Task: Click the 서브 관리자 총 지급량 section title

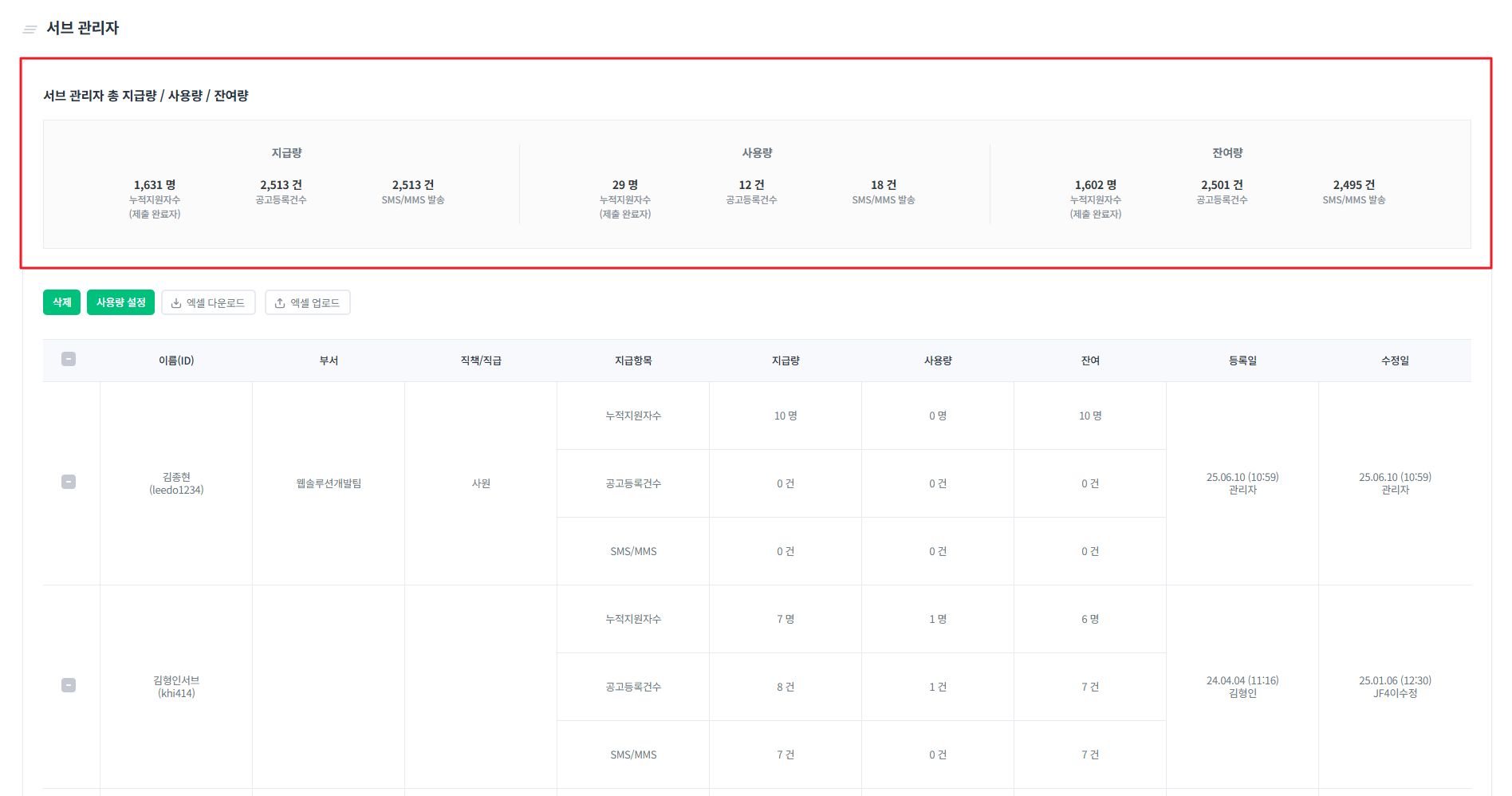Action: point(146,96)
